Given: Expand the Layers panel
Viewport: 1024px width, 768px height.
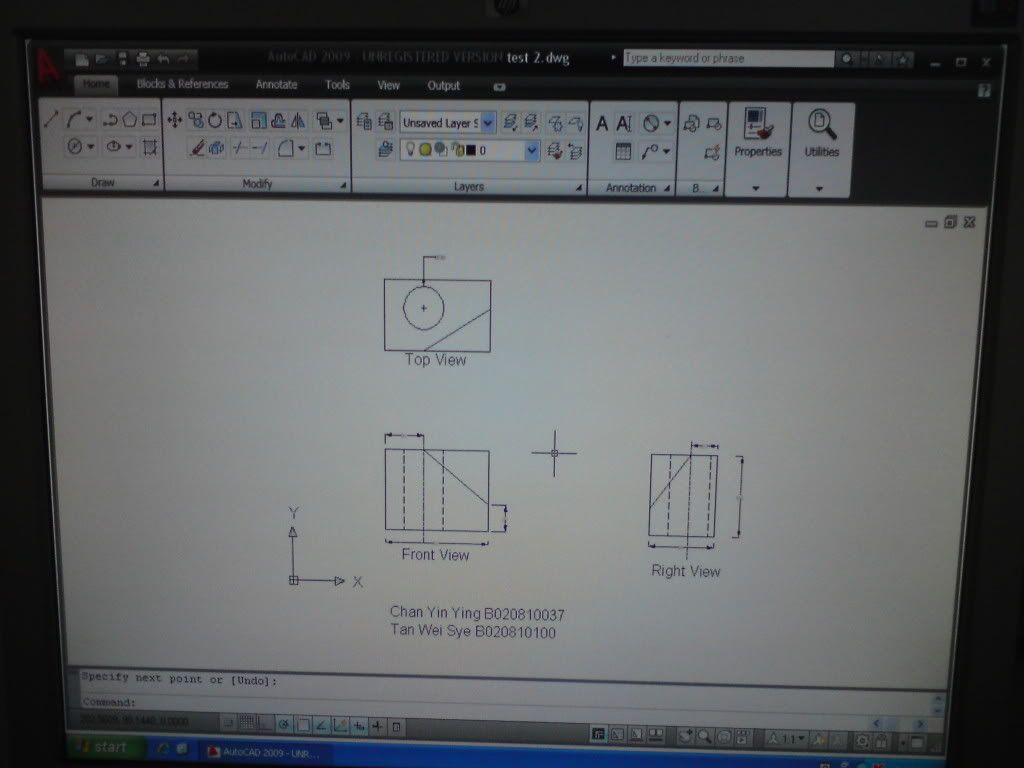Looking at the screenshot, I should point(579,188).
